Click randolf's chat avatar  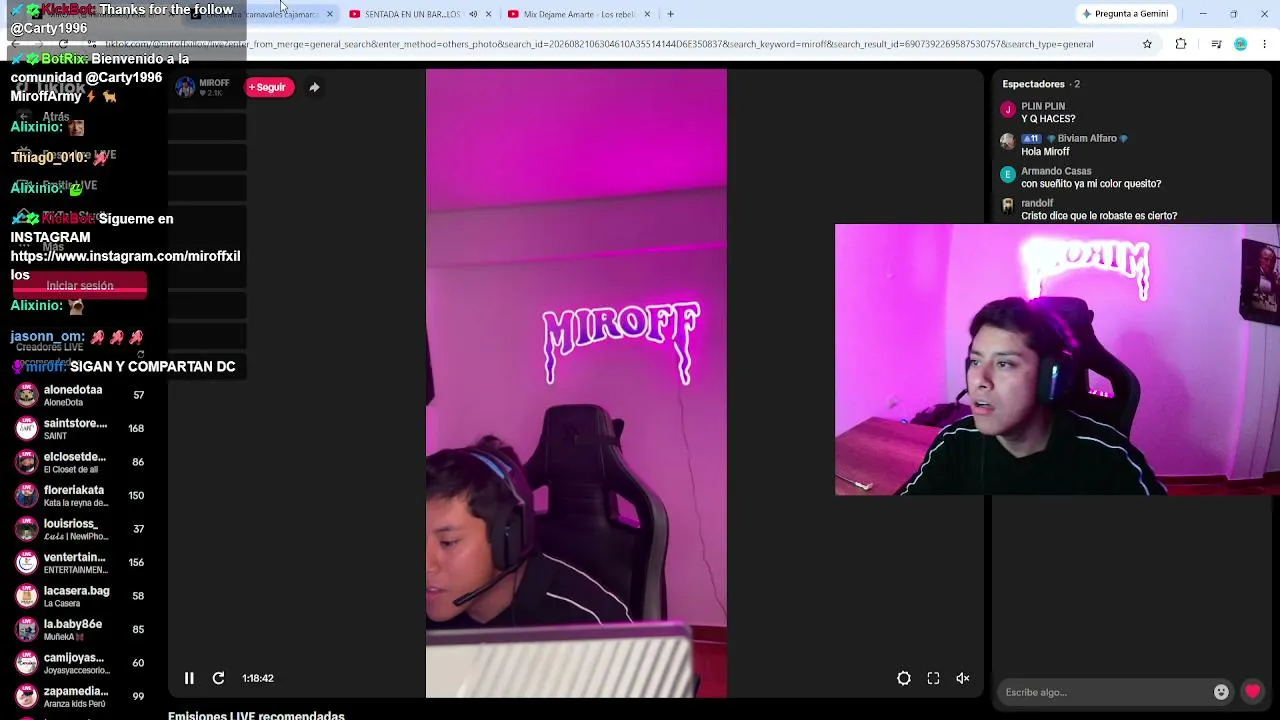(1008, 206)
